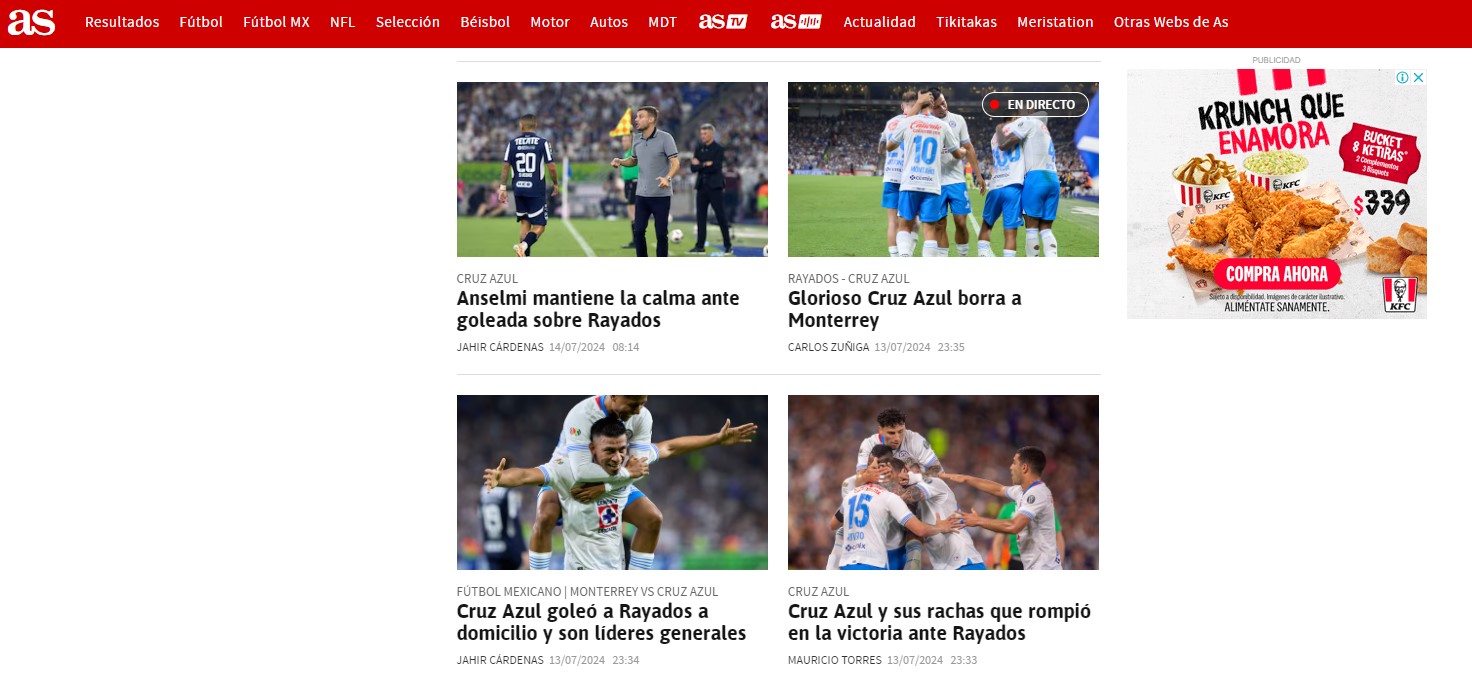Click the AS logo home icon
Image resolution: width=1472 pixels, height=685 pixels.
(31, 21)
